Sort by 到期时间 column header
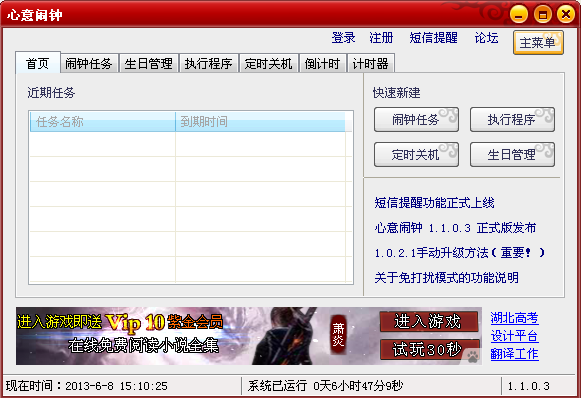The width and height of the screenshot is (581, 398). 260,122
